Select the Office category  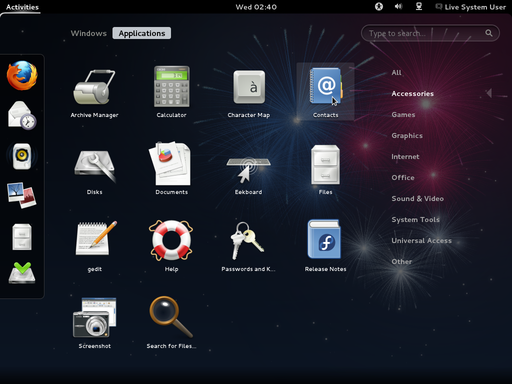[x=403, y=178]
